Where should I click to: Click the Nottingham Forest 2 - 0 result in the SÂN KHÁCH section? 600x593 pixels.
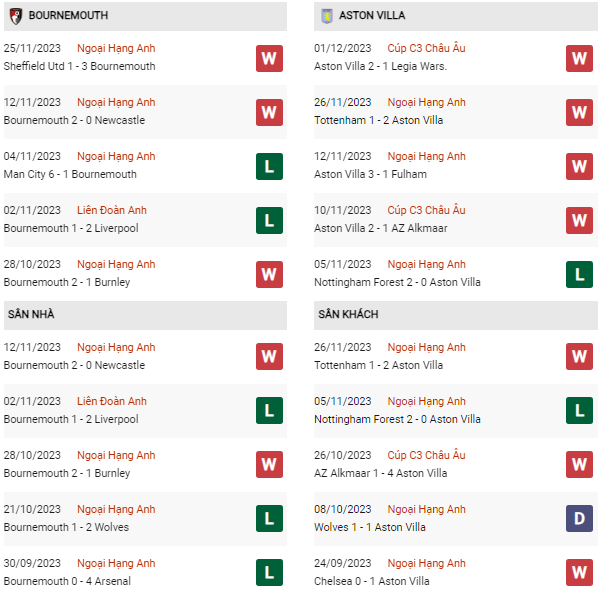397,419
